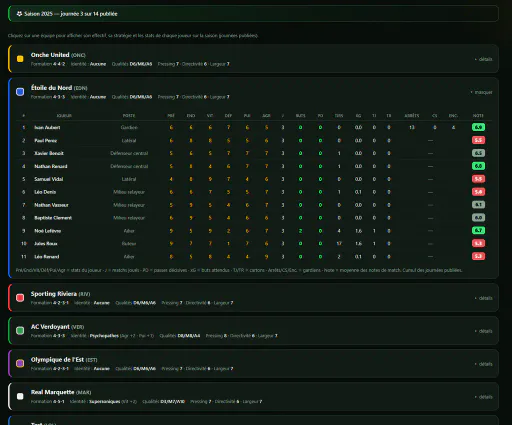This screenshot has width=512, height=425.
Task: Expand Onche United details
Action: point(483,59)
